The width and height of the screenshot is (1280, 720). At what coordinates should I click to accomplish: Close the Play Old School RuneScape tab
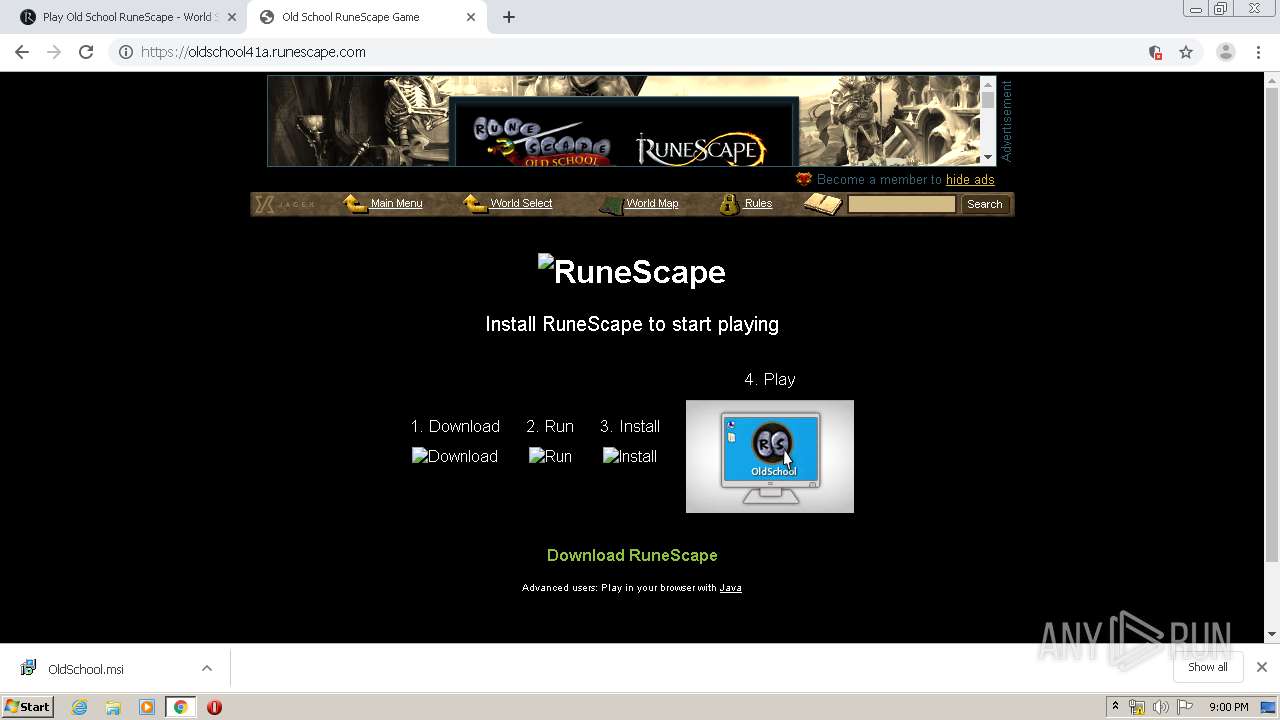pyautogui.click(x=231, y=17)
